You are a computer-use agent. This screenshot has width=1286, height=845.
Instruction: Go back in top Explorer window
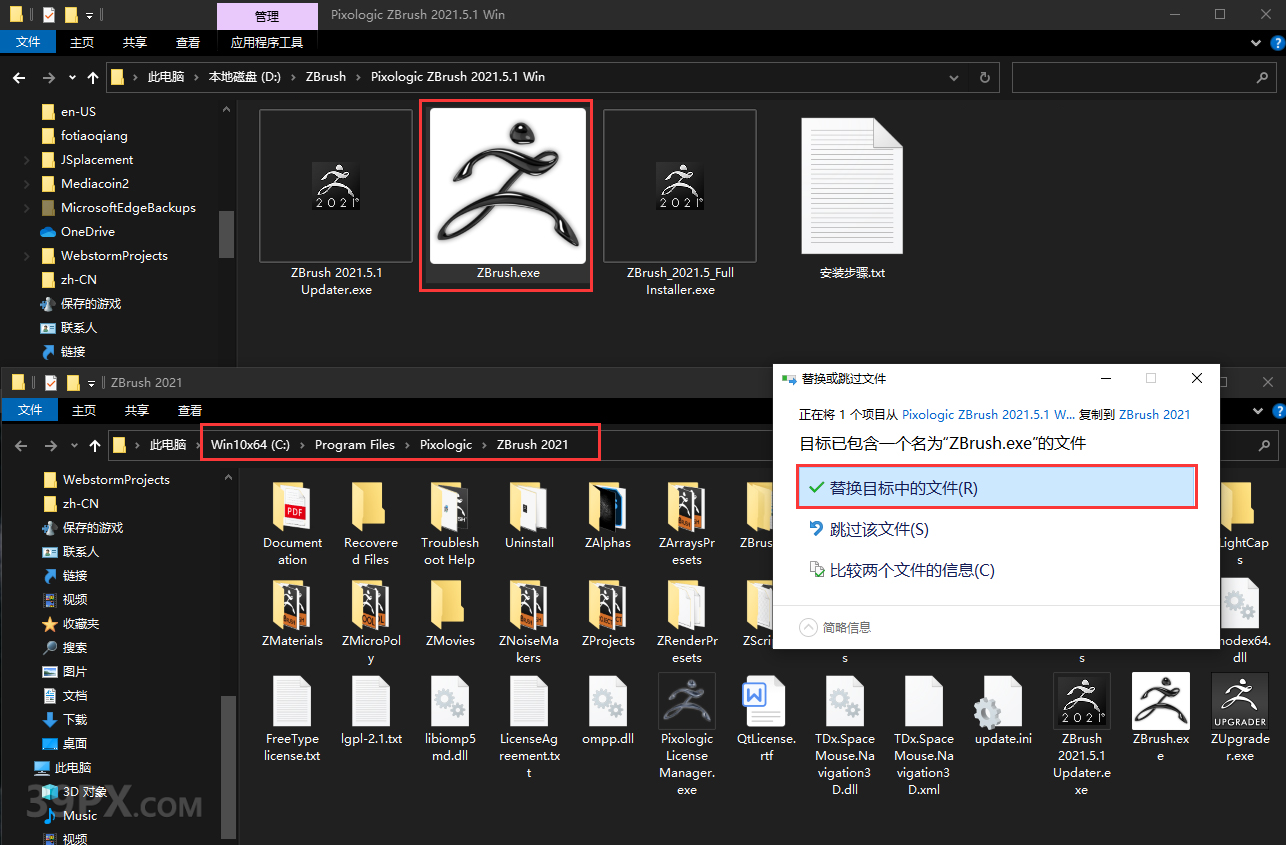pyautogui.click(x=20, y=77)
